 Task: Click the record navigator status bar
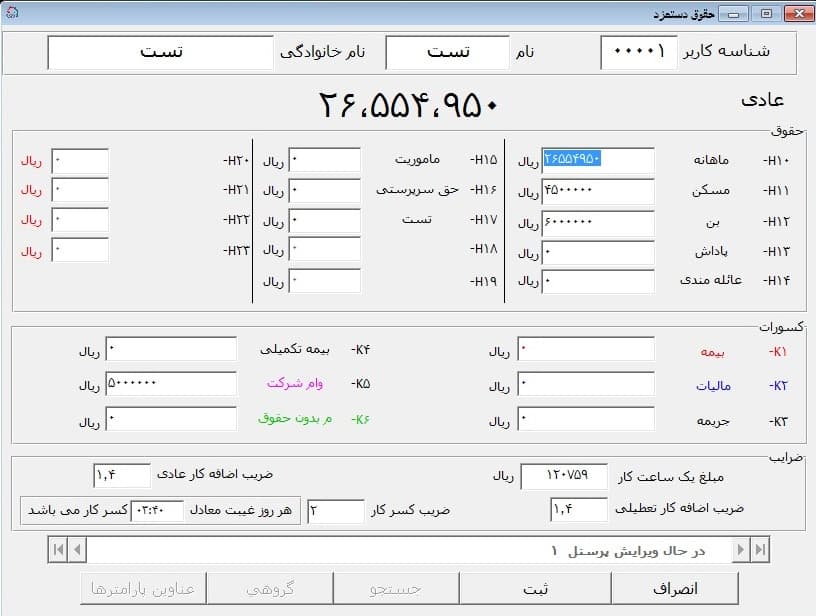click(409, 549)
